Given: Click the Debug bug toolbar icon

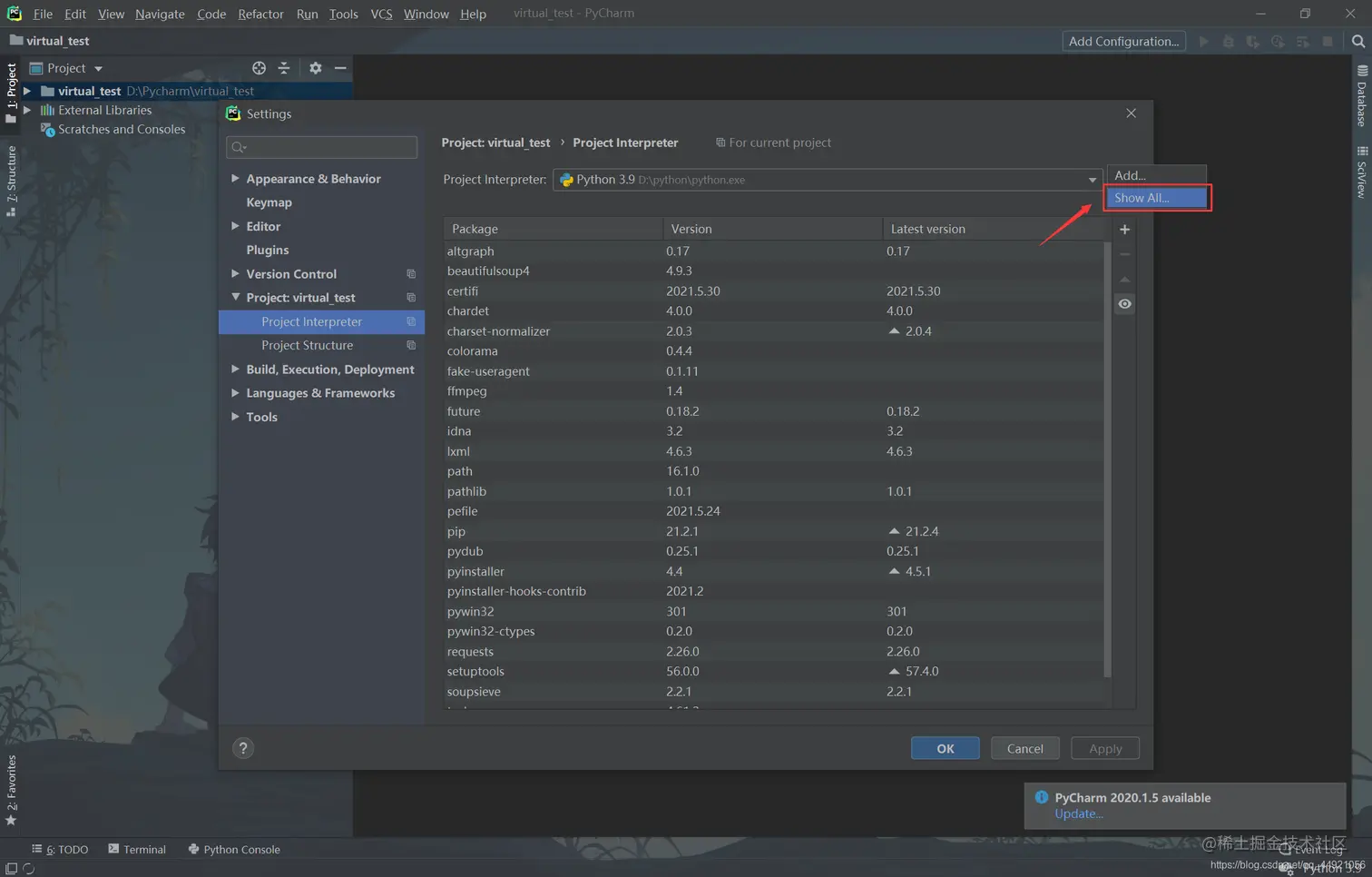Looking at the screenshot, I should [x=1229, y=41].
